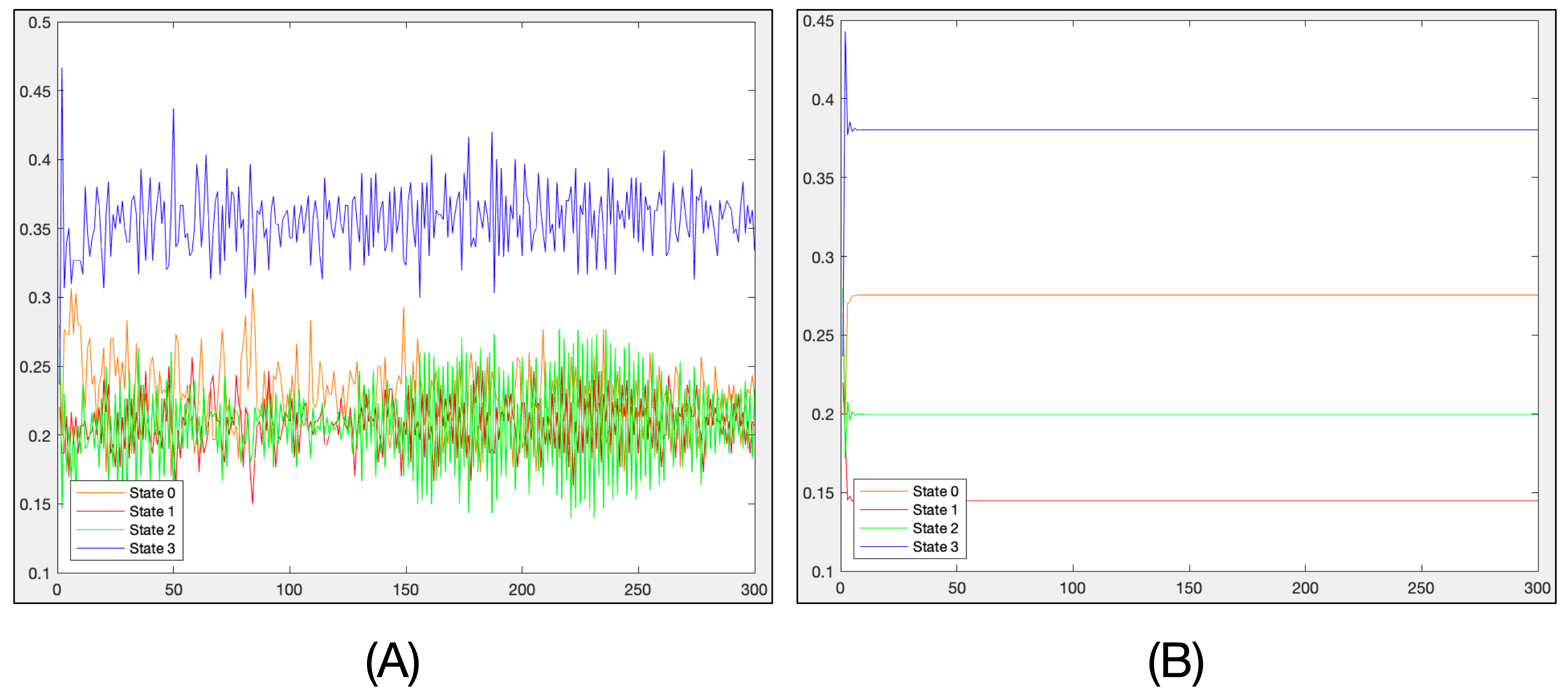Click State 0 label in plot A legend
This screenshot has height=696, width=1568.
152,493
